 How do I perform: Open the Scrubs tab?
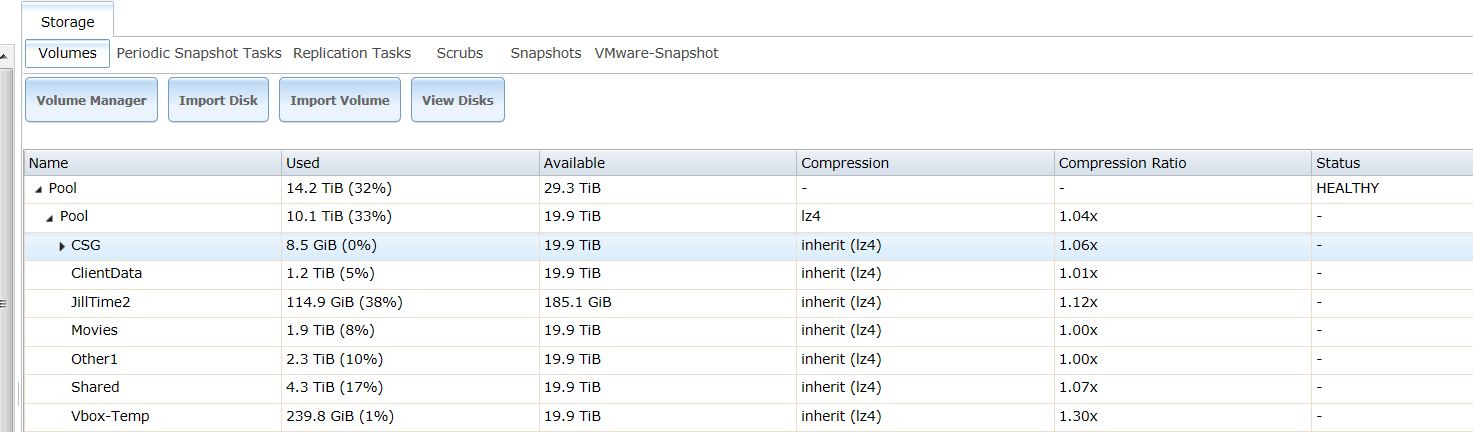tap(459, 53)
